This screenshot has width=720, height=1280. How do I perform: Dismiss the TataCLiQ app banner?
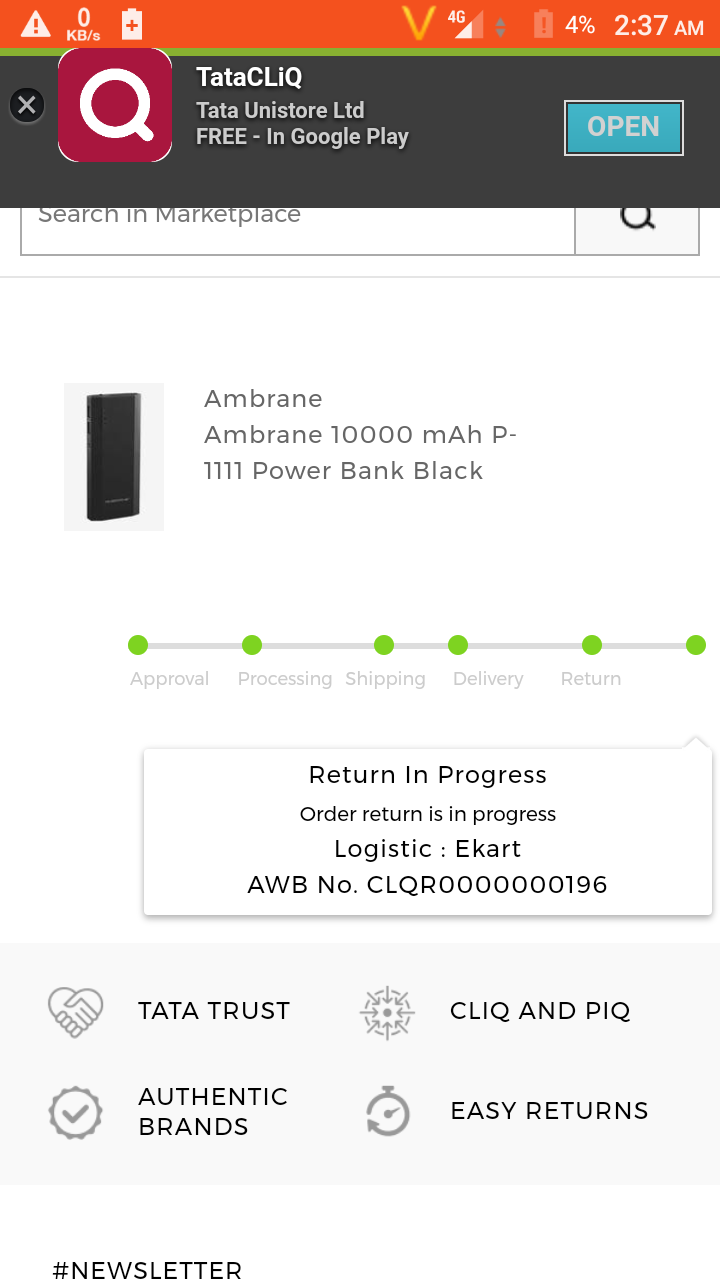pos(27,105)
